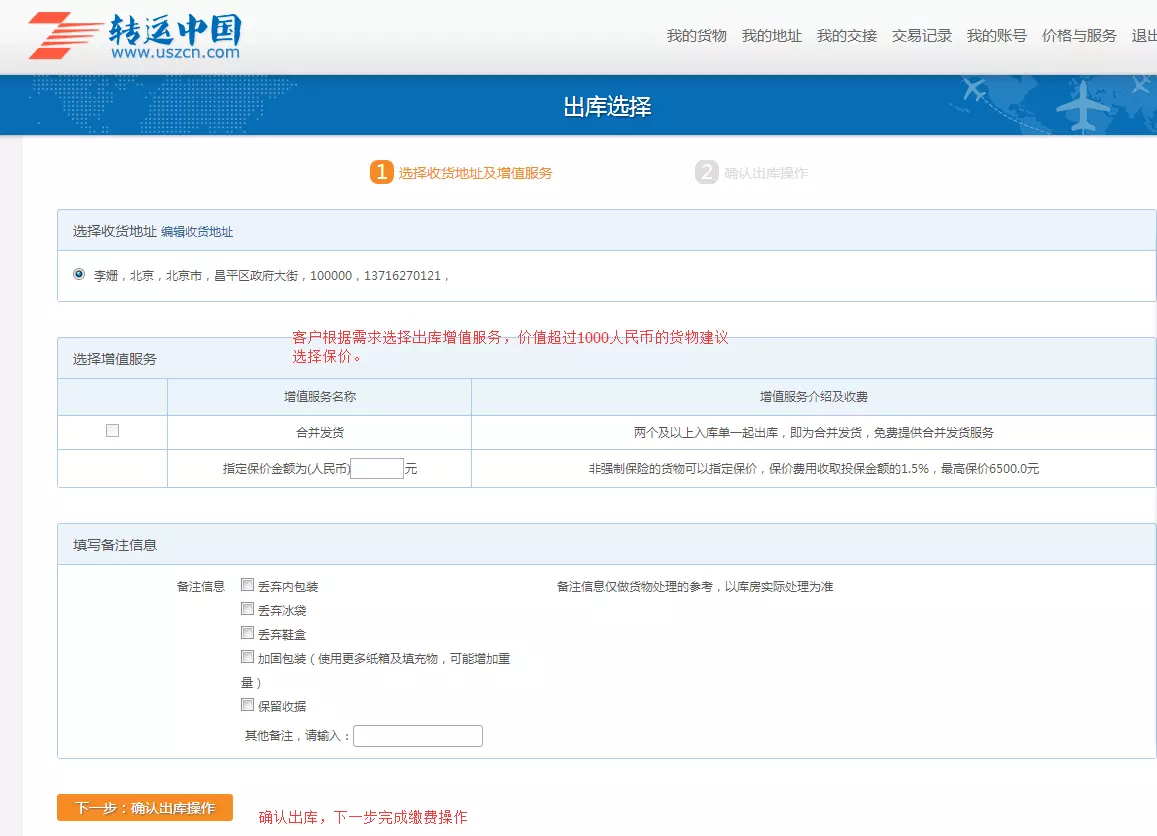This screenshot has height=836, width=1157.
Task: Focus the 指定保价金额 input field
Action: 376,469
